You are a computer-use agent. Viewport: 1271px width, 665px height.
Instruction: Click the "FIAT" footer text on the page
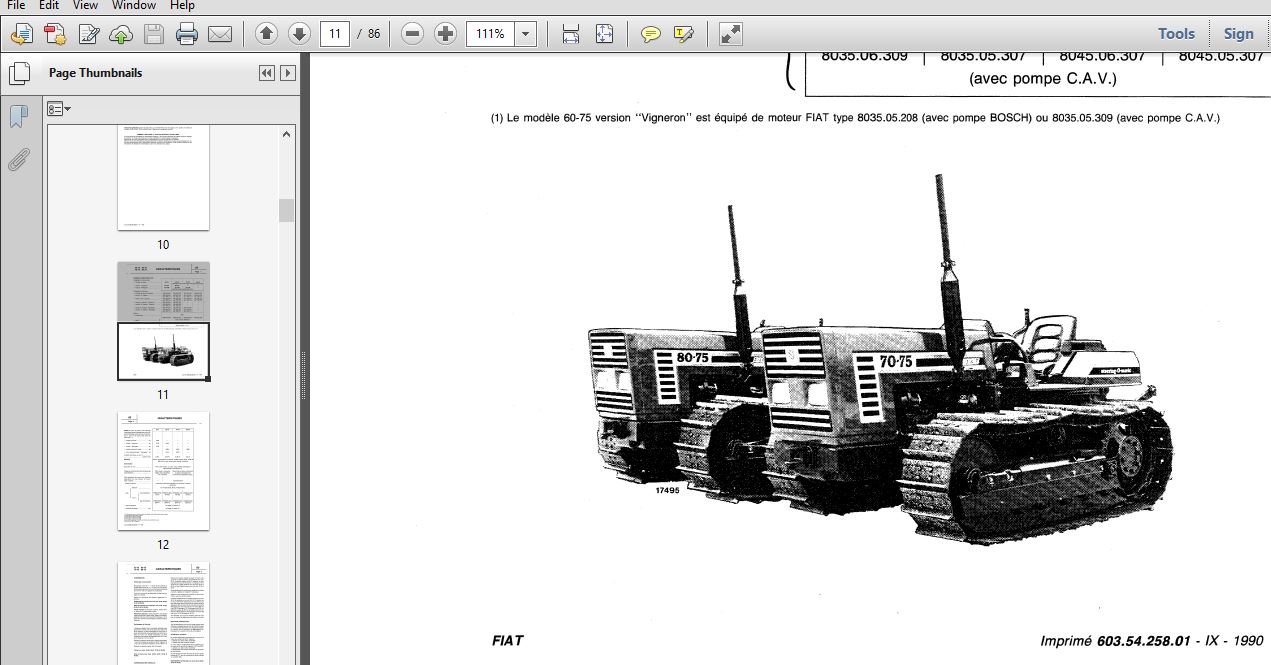pos(507,640)
